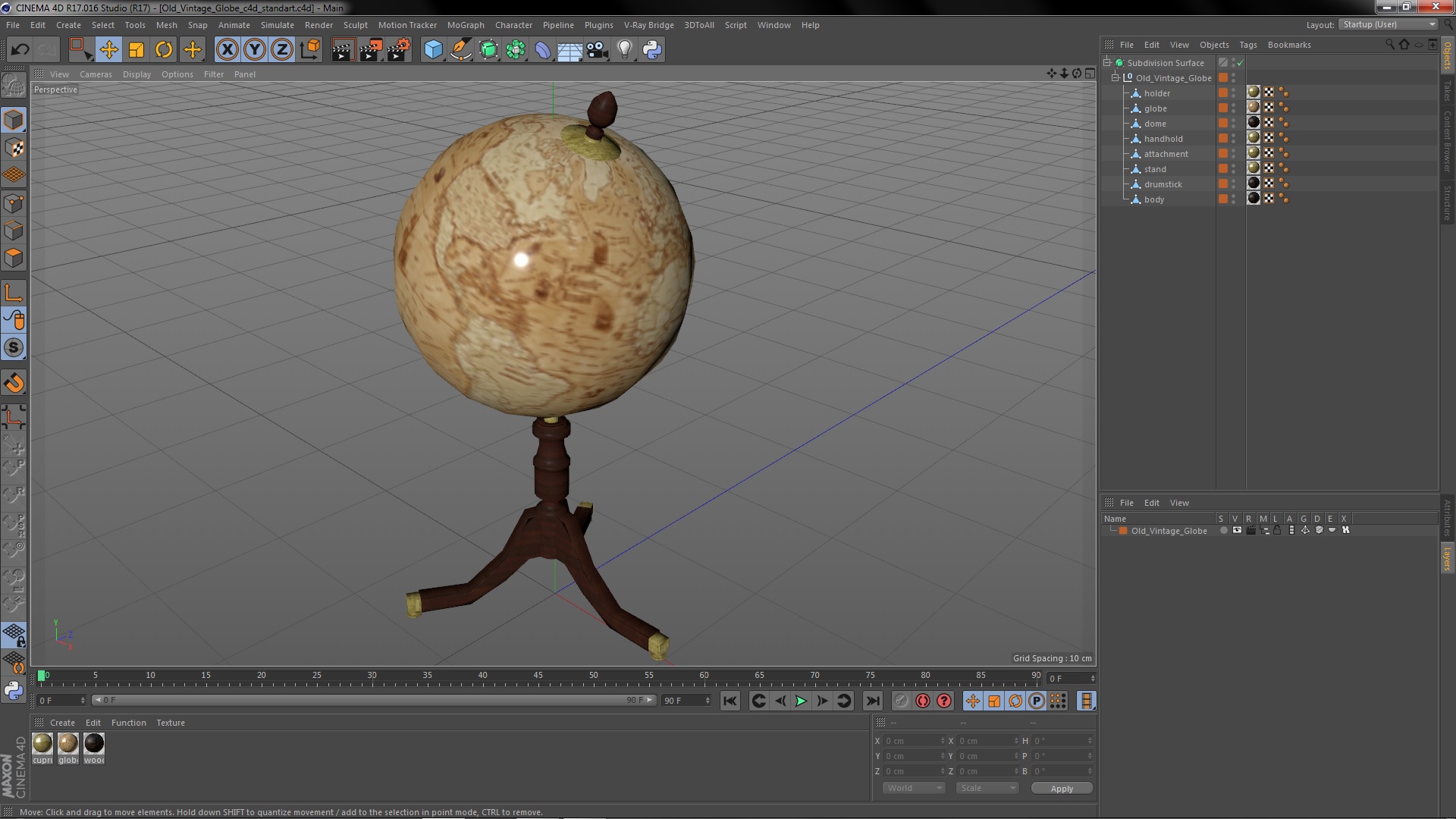Select the Scale tool
Image resolution: width=1456 pixels, height=819 pixels.
(136, 50)
